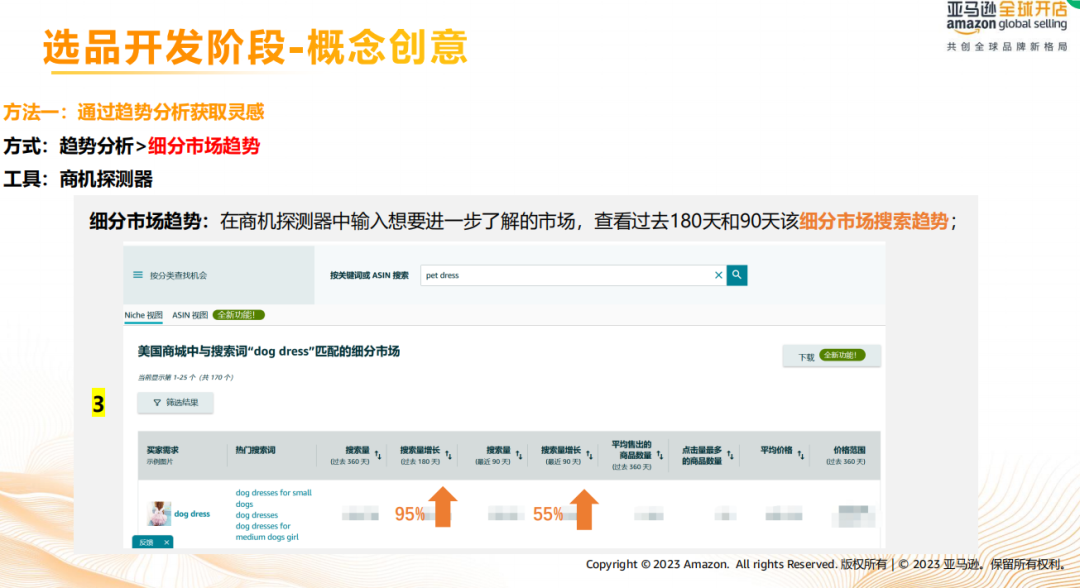
Task: Click the dog dress product thumbnail
Action: [159, 513]
